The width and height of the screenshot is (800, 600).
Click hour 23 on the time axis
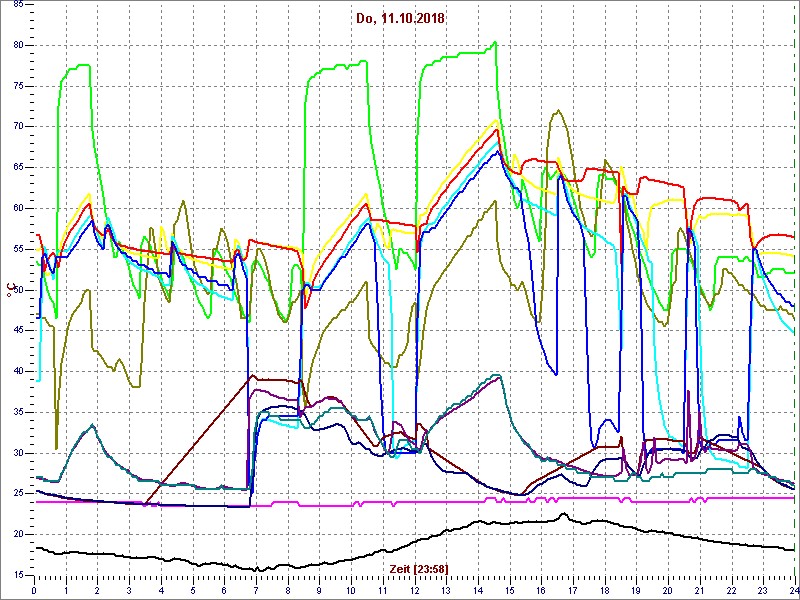coord(762,588)
